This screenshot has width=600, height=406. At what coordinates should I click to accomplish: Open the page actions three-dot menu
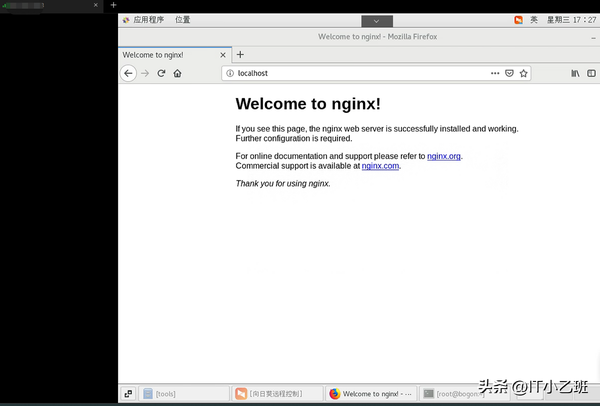point(494,73)
